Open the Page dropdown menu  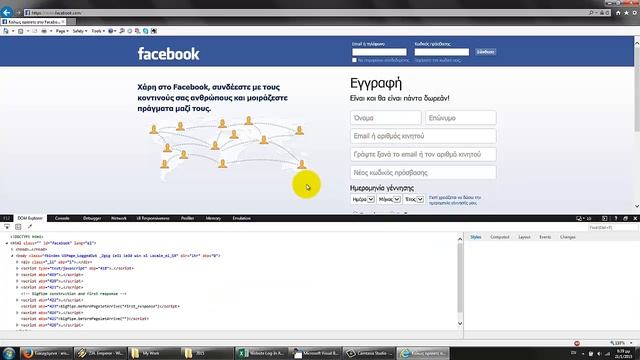pos(62,31)
